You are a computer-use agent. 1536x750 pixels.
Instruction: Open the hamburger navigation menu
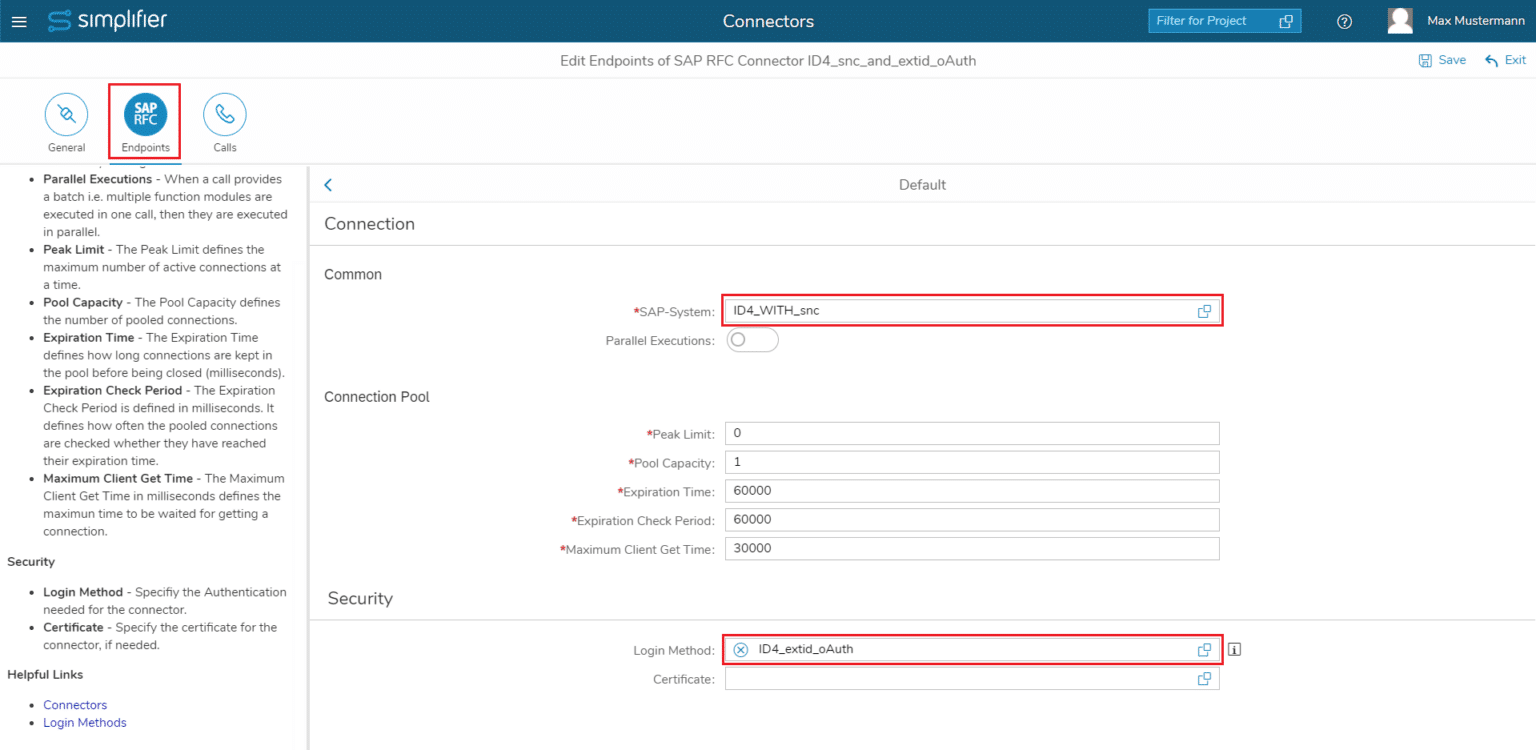click(x=19, y=20)
